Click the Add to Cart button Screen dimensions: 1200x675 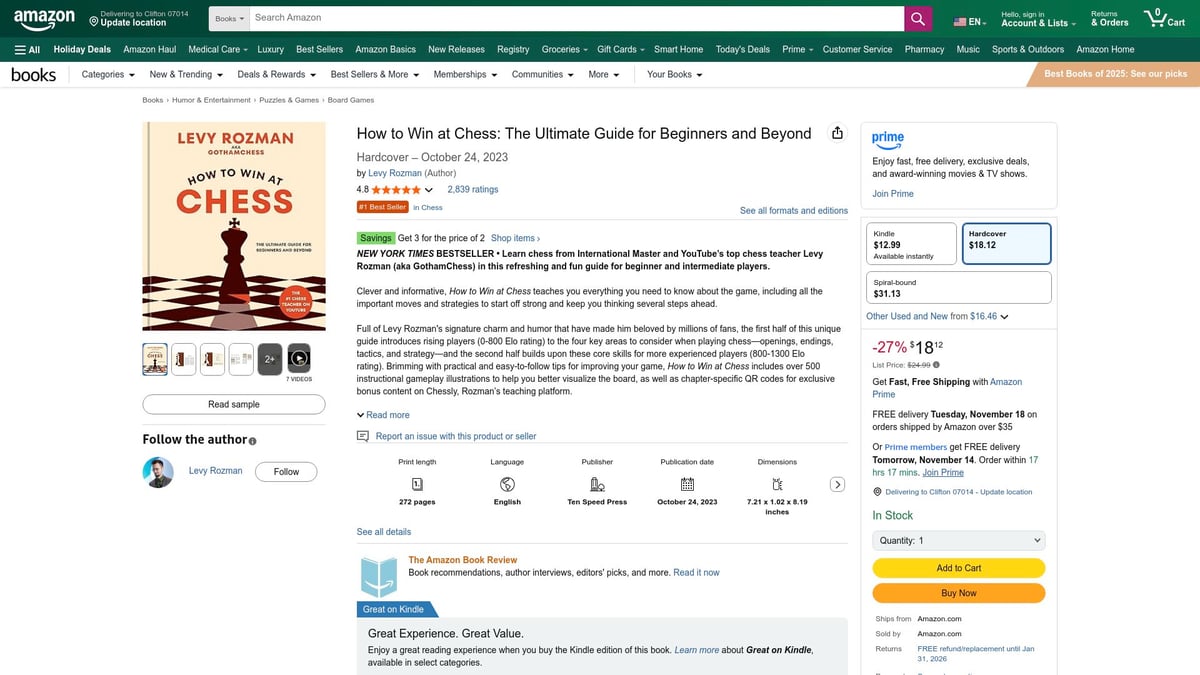point(958,567)
